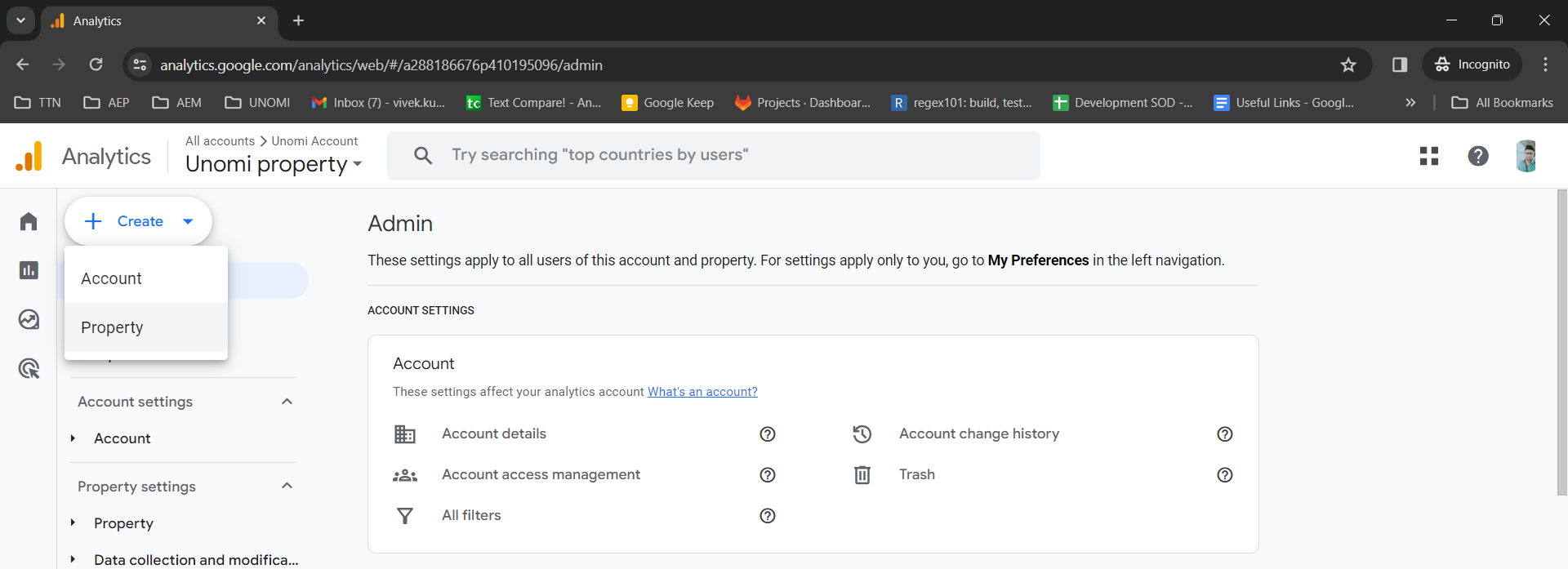Open the All Bookmarks folder
This screenshot has width=1568, height=569.
pyautogui.click(x=1503, y=103)
